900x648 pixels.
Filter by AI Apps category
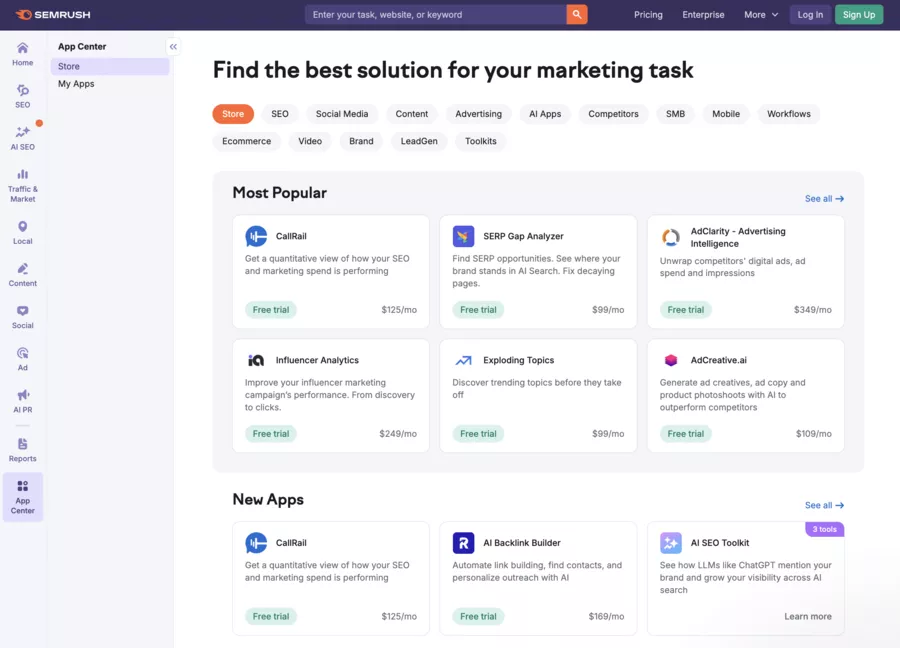pyautogui.click(x=545, y=114)
